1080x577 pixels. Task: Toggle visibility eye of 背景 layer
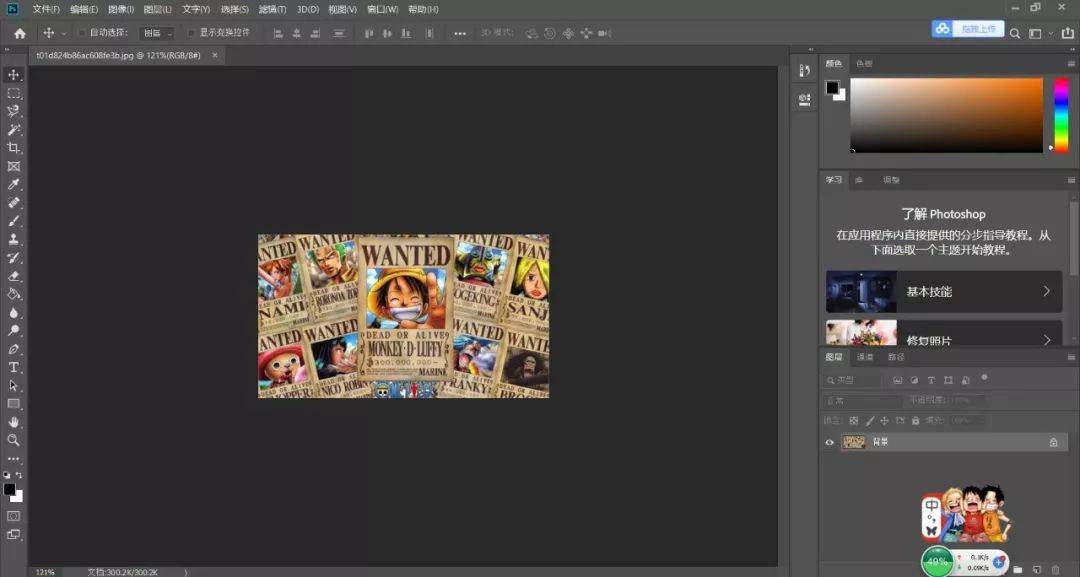click(x=829, y=442)
